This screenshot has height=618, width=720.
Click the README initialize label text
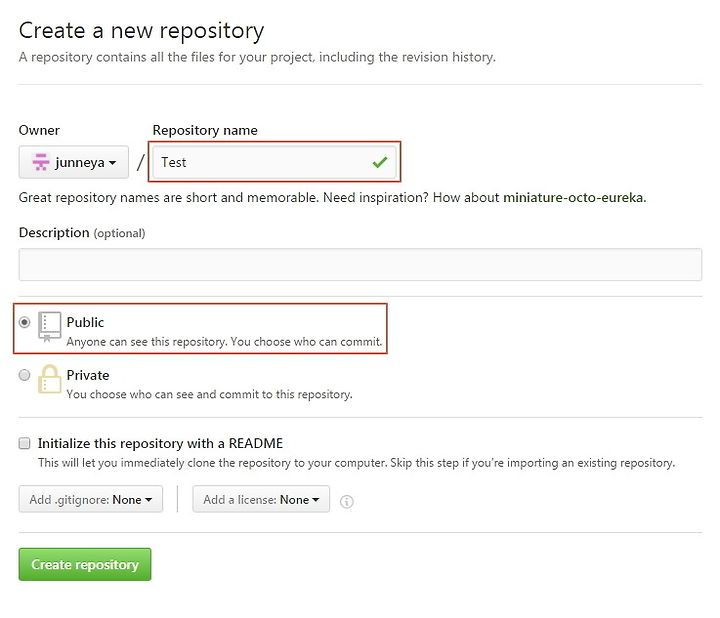coord(160,443)
